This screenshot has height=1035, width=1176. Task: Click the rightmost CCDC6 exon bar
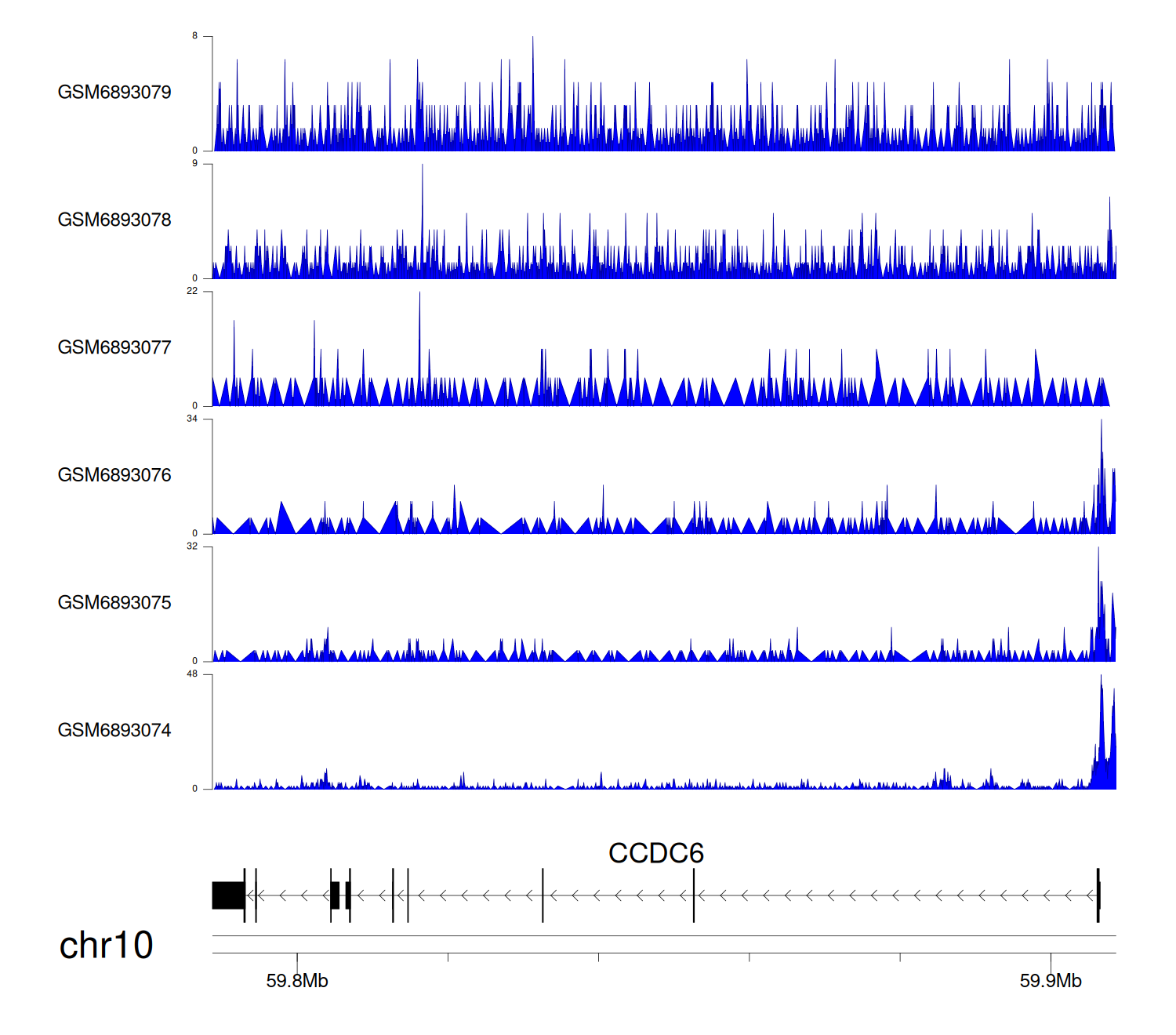point(1098,895)
